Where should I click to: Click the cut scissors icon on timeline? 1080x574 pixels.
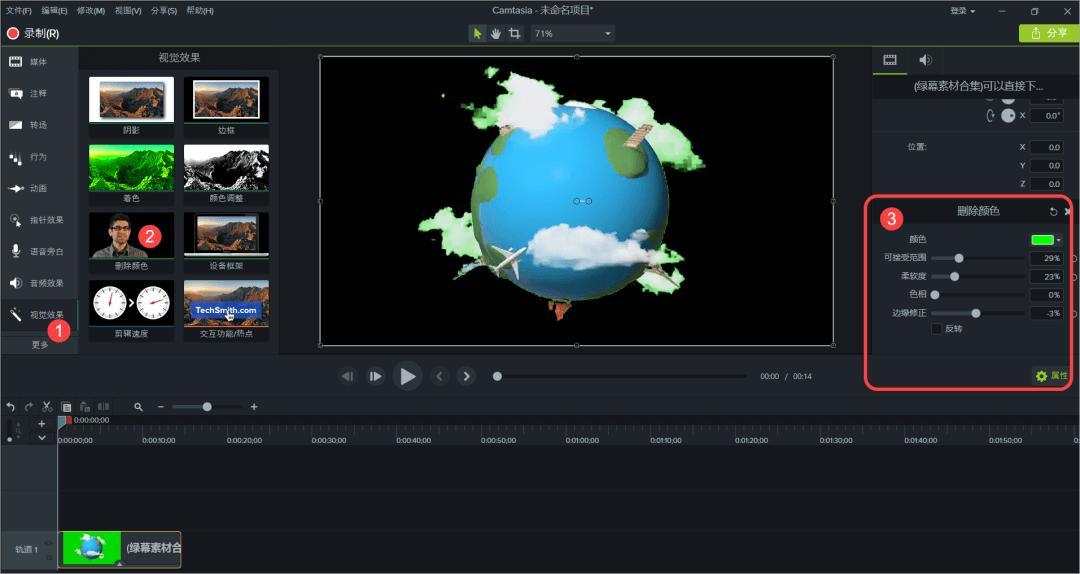click(47, 407)
